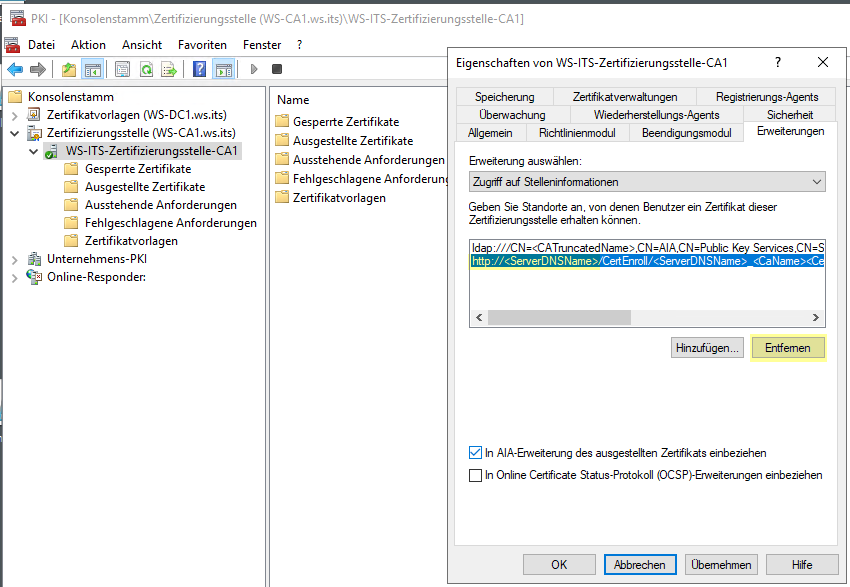Click the Export list toolbar icon
Image resolution: width=850 pixels, height=587 pixels.
point(169,69)
